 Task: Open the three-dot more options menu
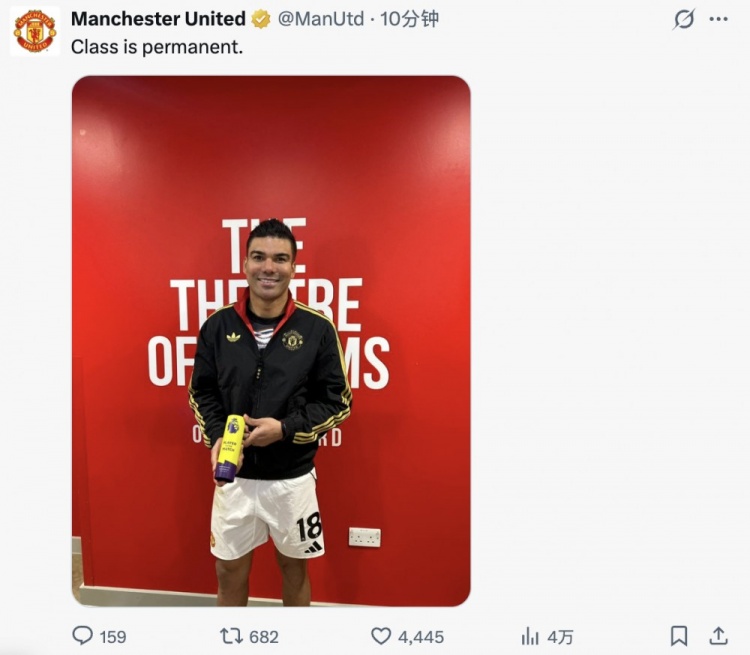click(x=718, y=20)
